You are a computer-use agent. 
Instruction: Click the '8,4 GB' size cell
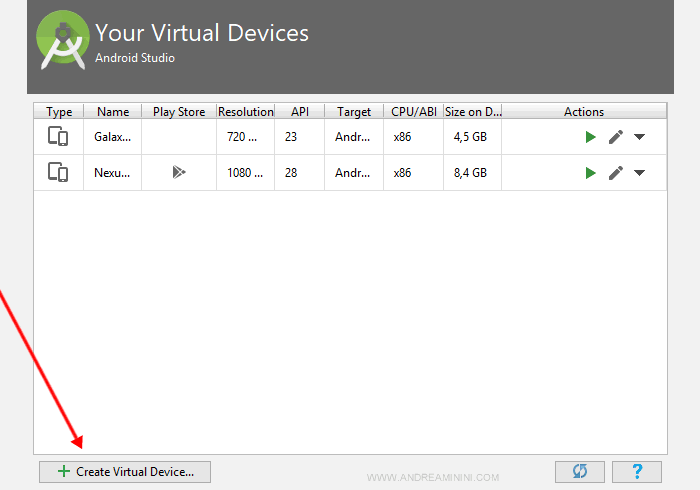[473, 173]
